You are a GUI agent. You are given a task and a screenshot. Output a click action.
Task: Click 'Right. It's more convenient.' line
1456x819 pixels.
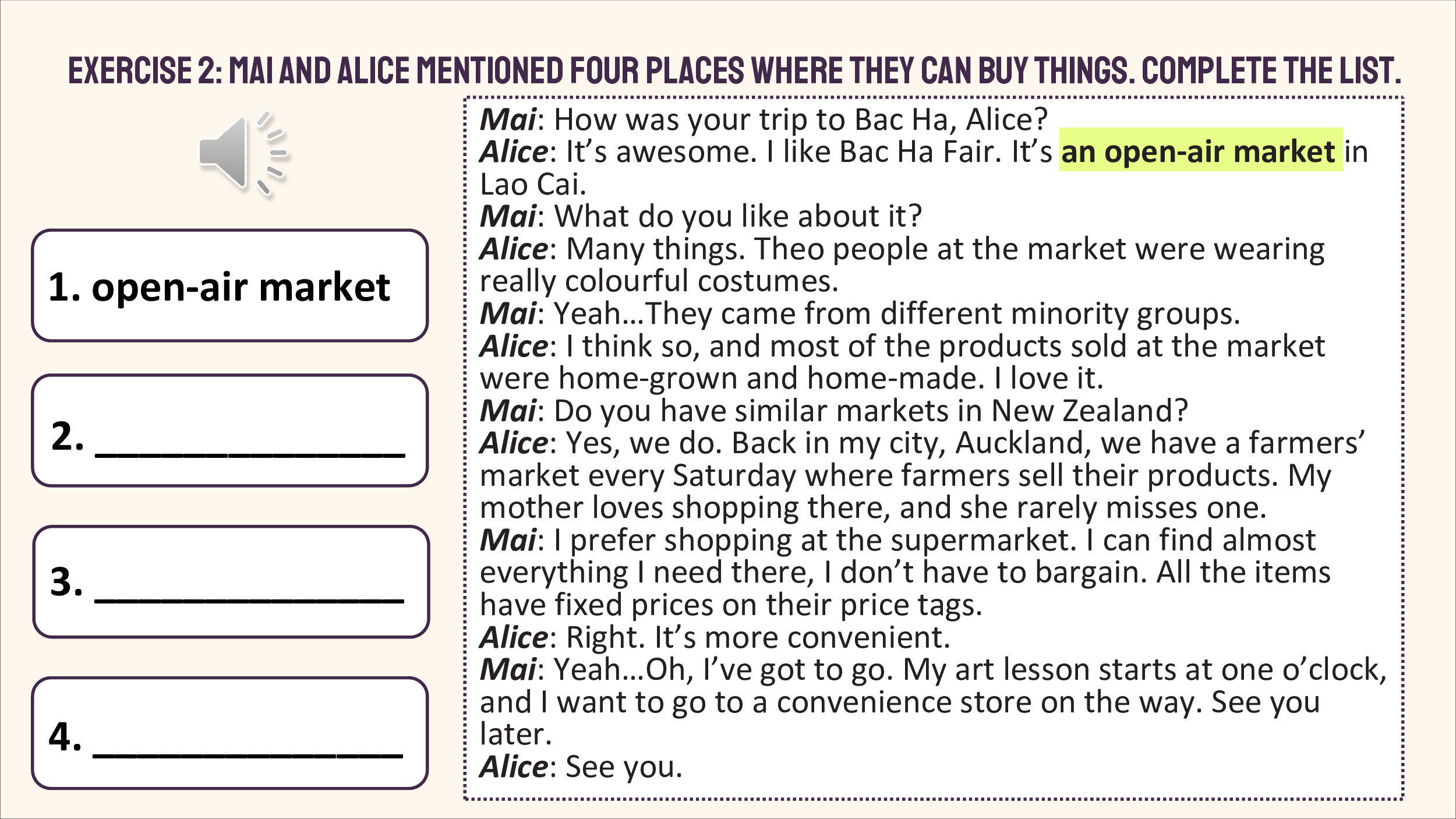[x=758, y=637]
